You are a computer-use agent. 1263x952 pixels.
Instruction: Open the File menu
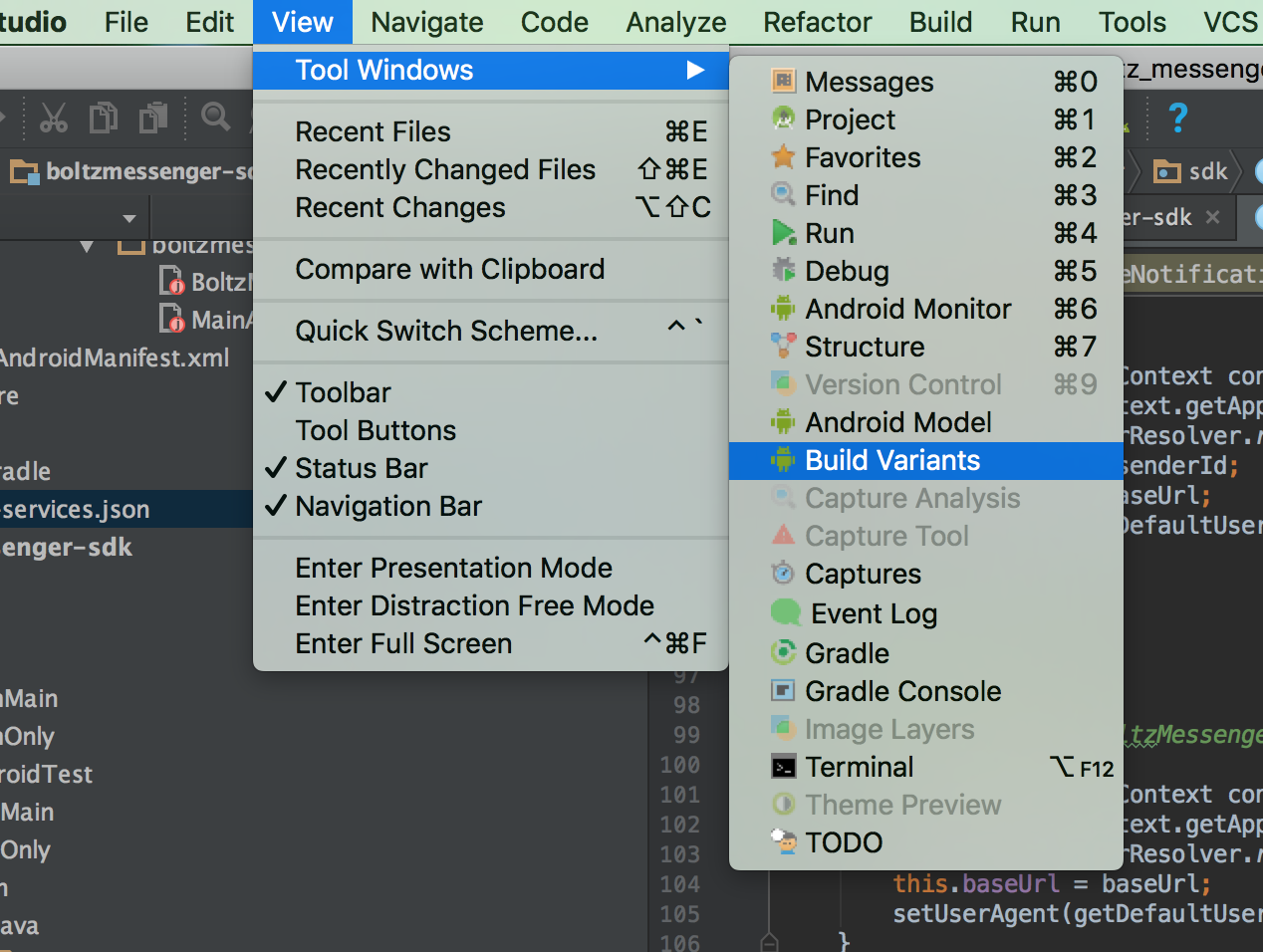[126, 22]
